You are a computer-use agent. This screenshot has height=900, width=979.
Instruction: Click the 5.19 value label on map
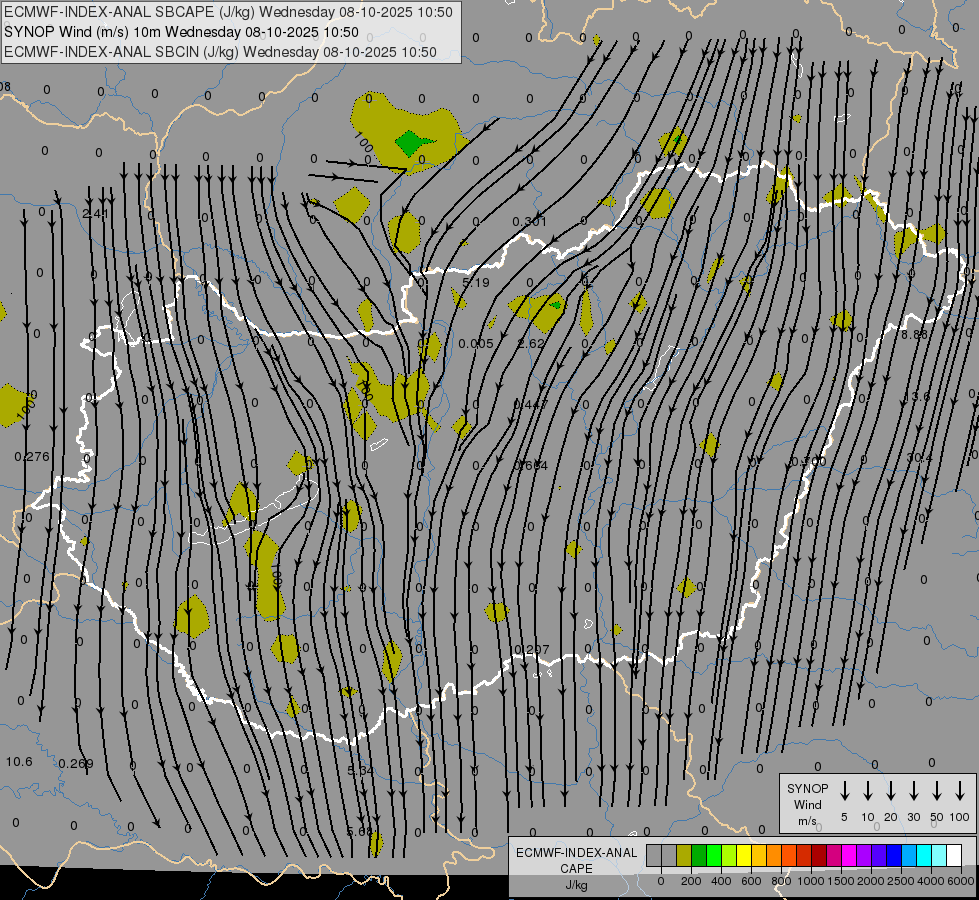coord(476,283)
